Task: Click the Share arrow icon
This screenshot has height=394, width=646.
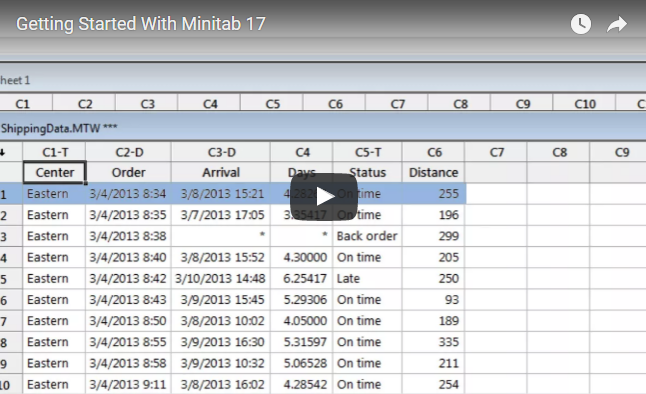Action: tap(617, 24)
